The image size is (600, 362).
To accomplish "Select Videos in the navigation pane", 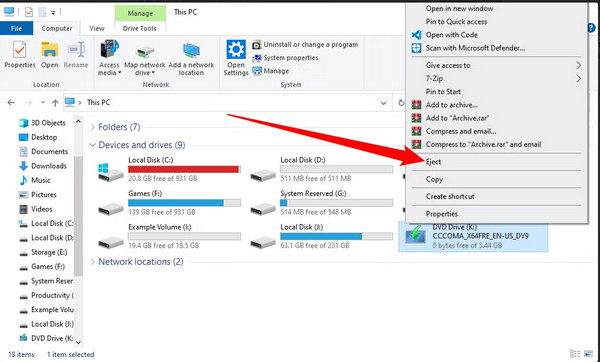I will (36, 209).
